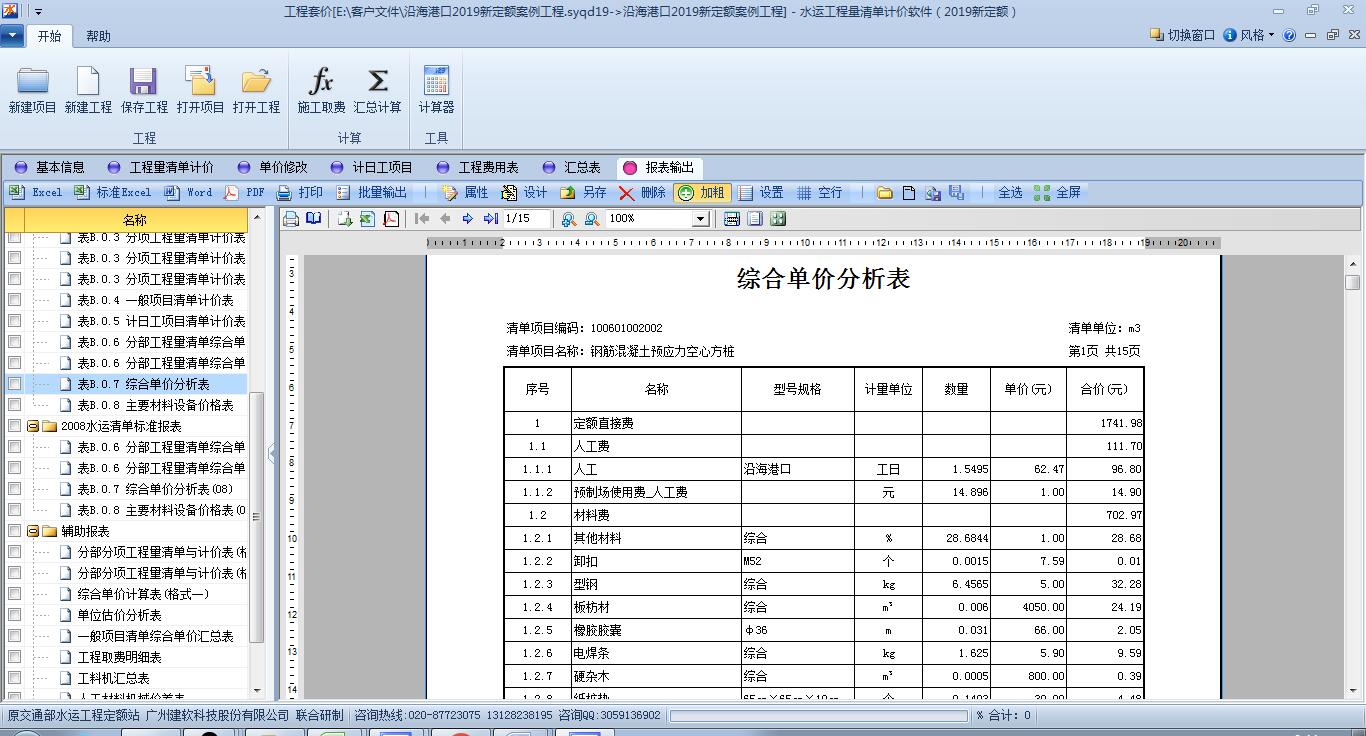Launch the 计算器 calculator icon

[x=436, y=81]
